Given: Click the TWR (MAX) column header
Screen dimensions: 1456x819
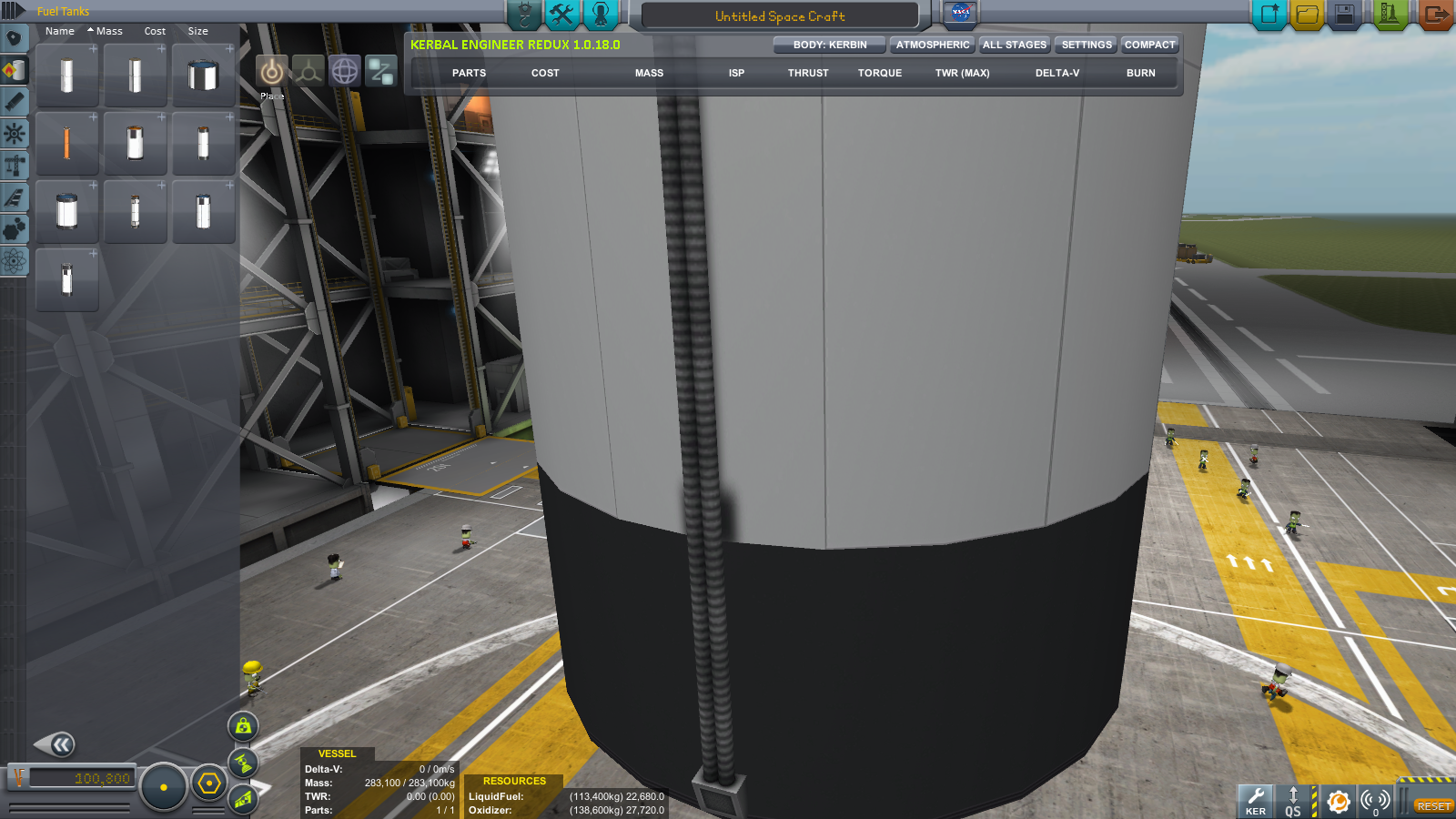Looking at the screenshot, I should [962, 73].
